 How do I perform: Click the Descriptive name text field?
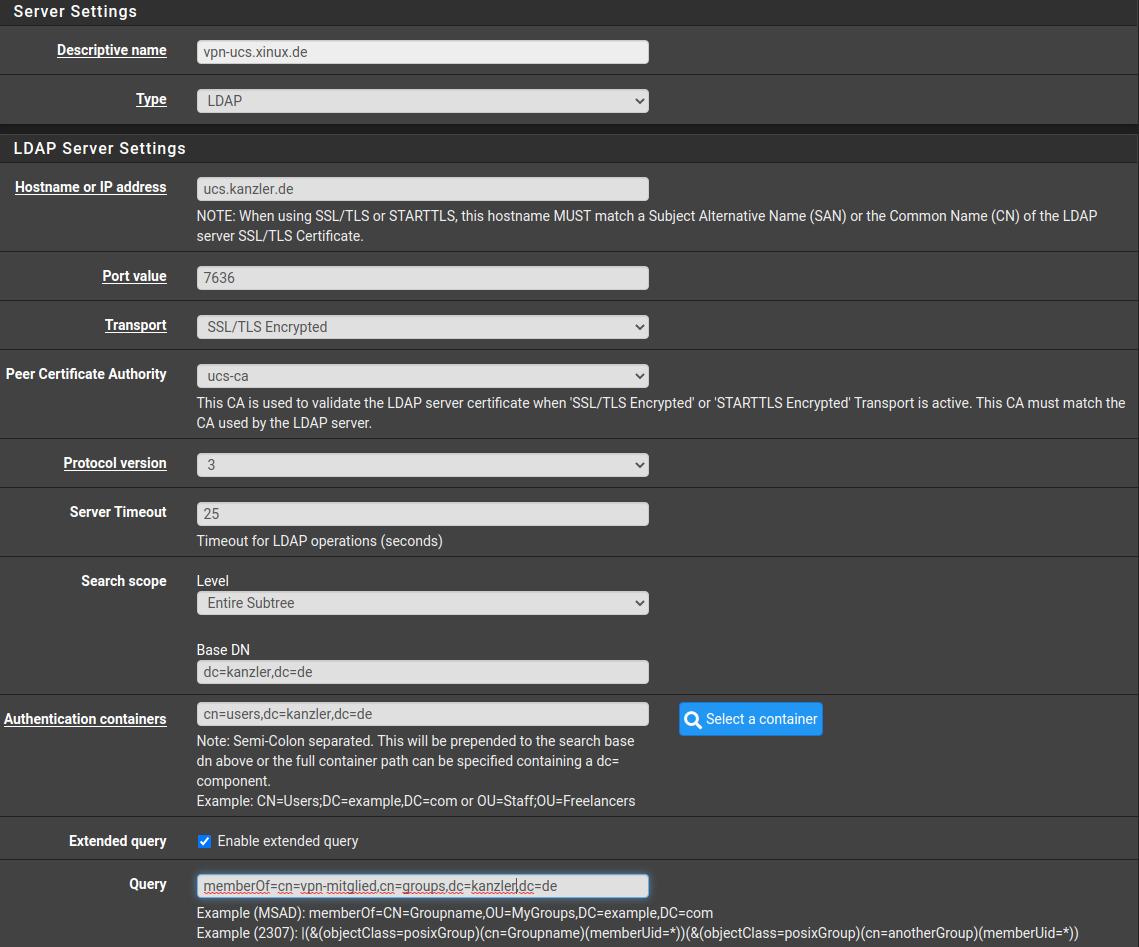(x=422, y=52)
